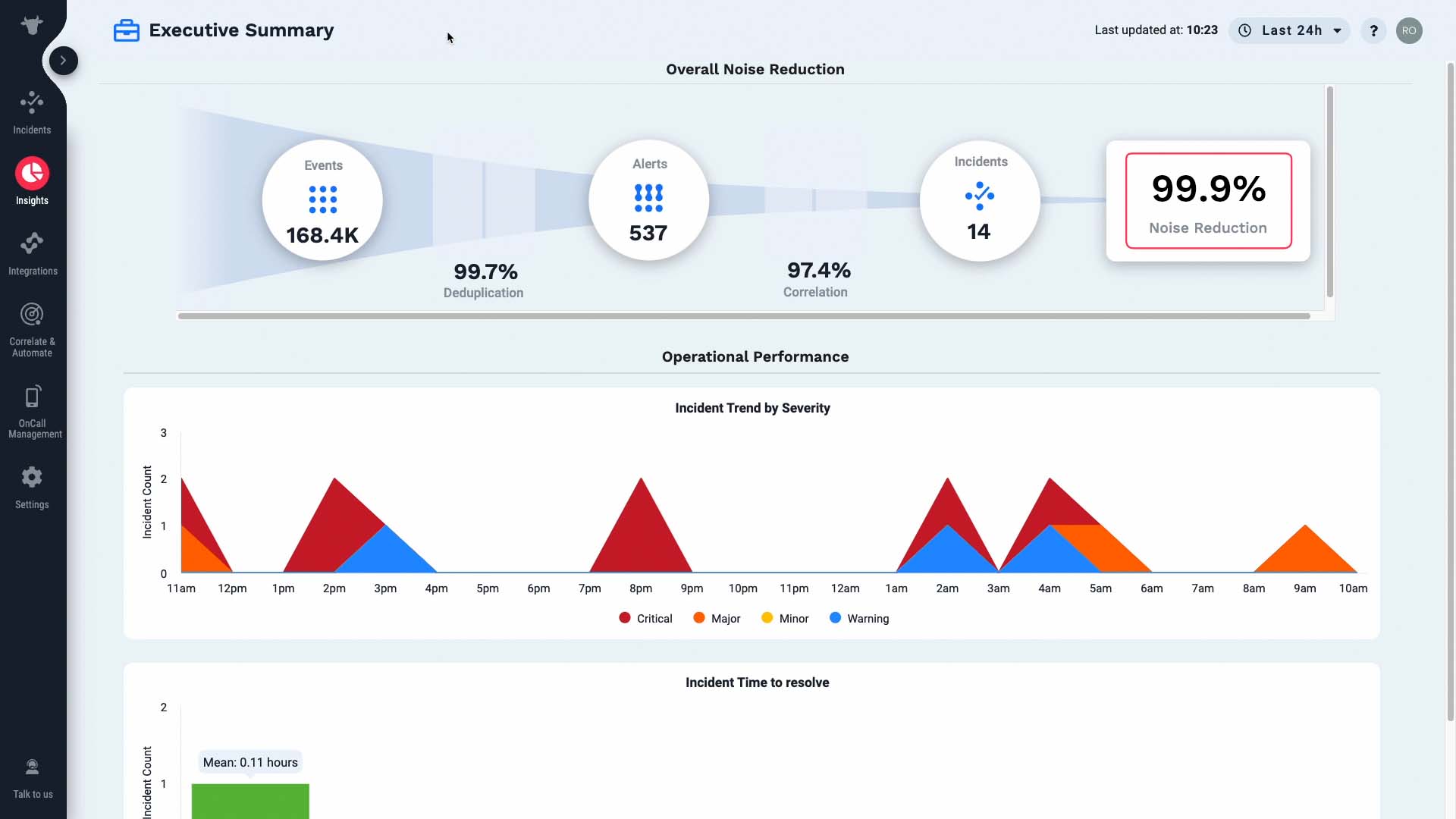Screen dimensions: 1456x819
Task: Open the RO user avatar menu
Action: 1409,30
